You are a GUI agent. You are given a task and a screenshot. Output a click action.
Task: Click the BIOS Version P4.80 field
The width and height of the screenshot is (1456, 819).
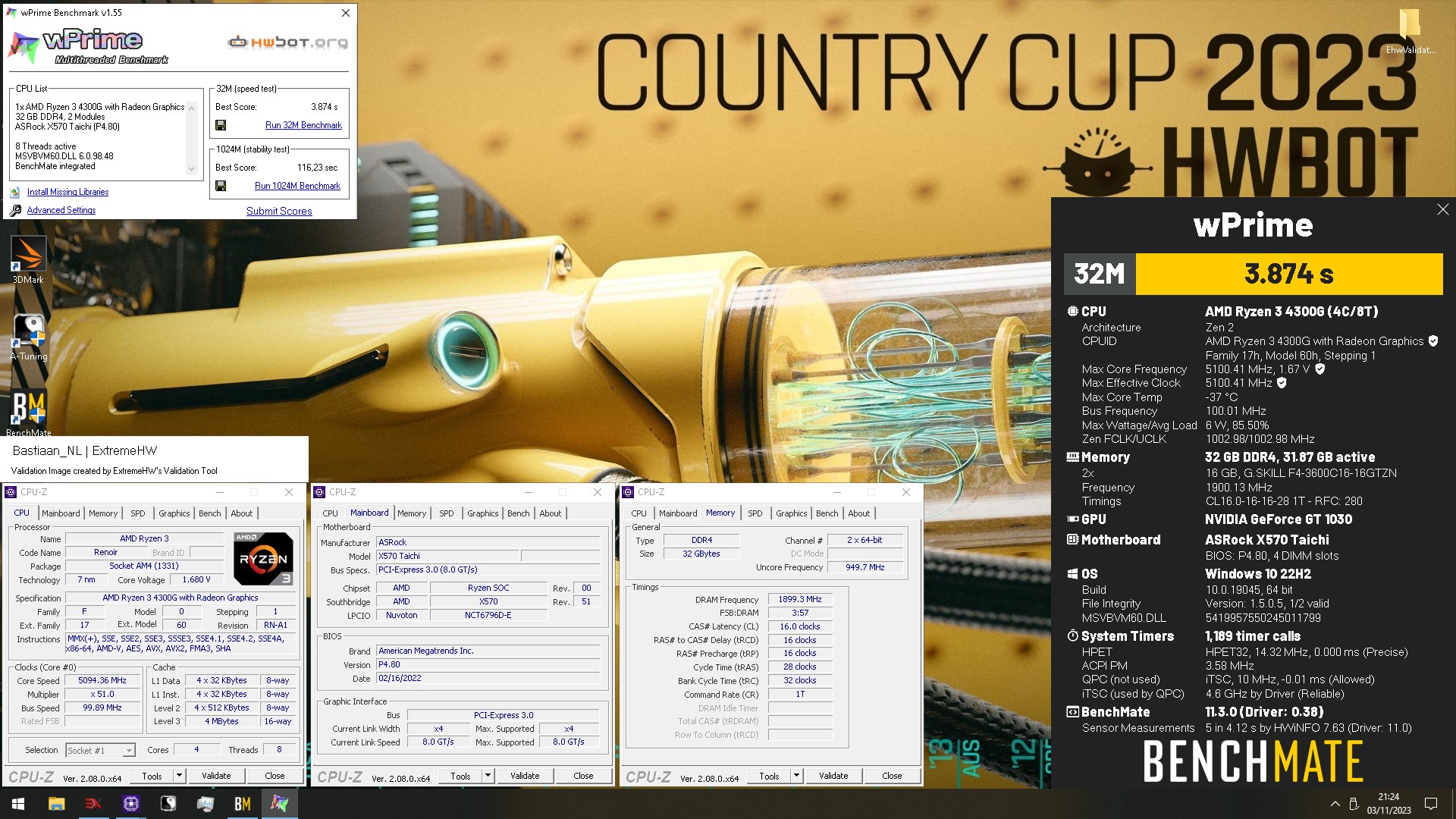click(488, 665)
